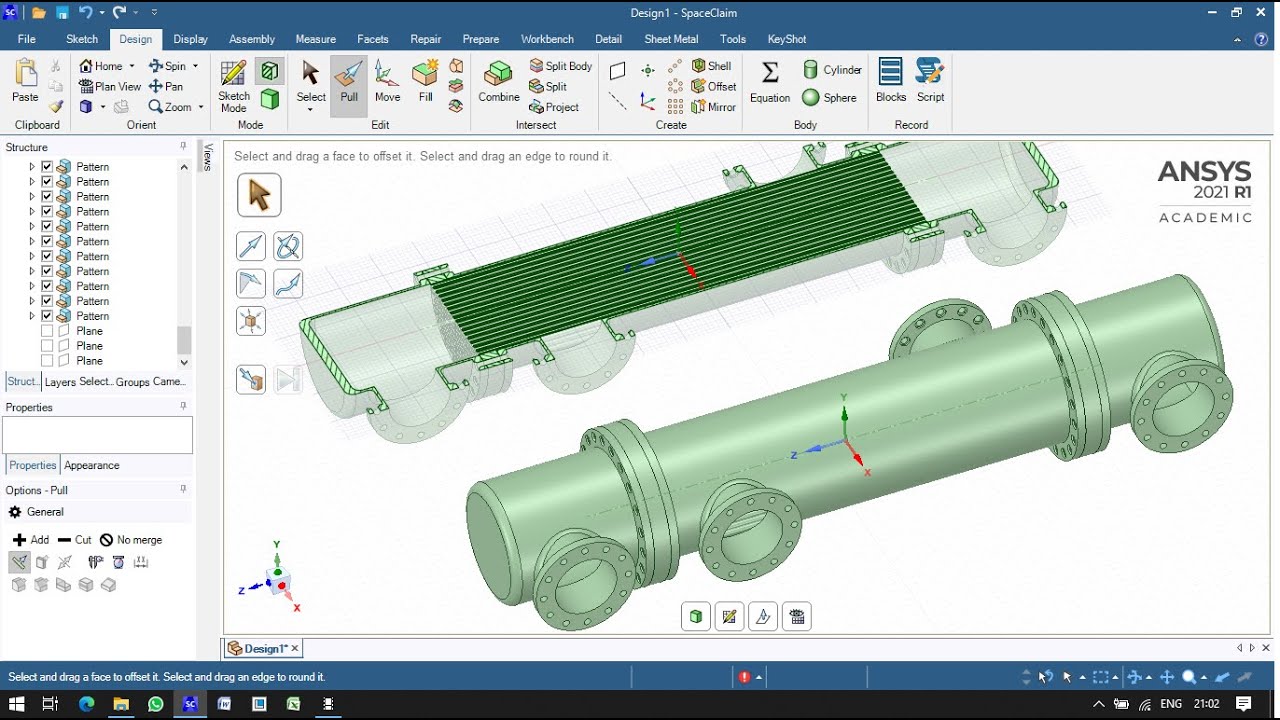Click the Design1 document tab
This screenshot has width=1280, height=720.
[264, 648]
